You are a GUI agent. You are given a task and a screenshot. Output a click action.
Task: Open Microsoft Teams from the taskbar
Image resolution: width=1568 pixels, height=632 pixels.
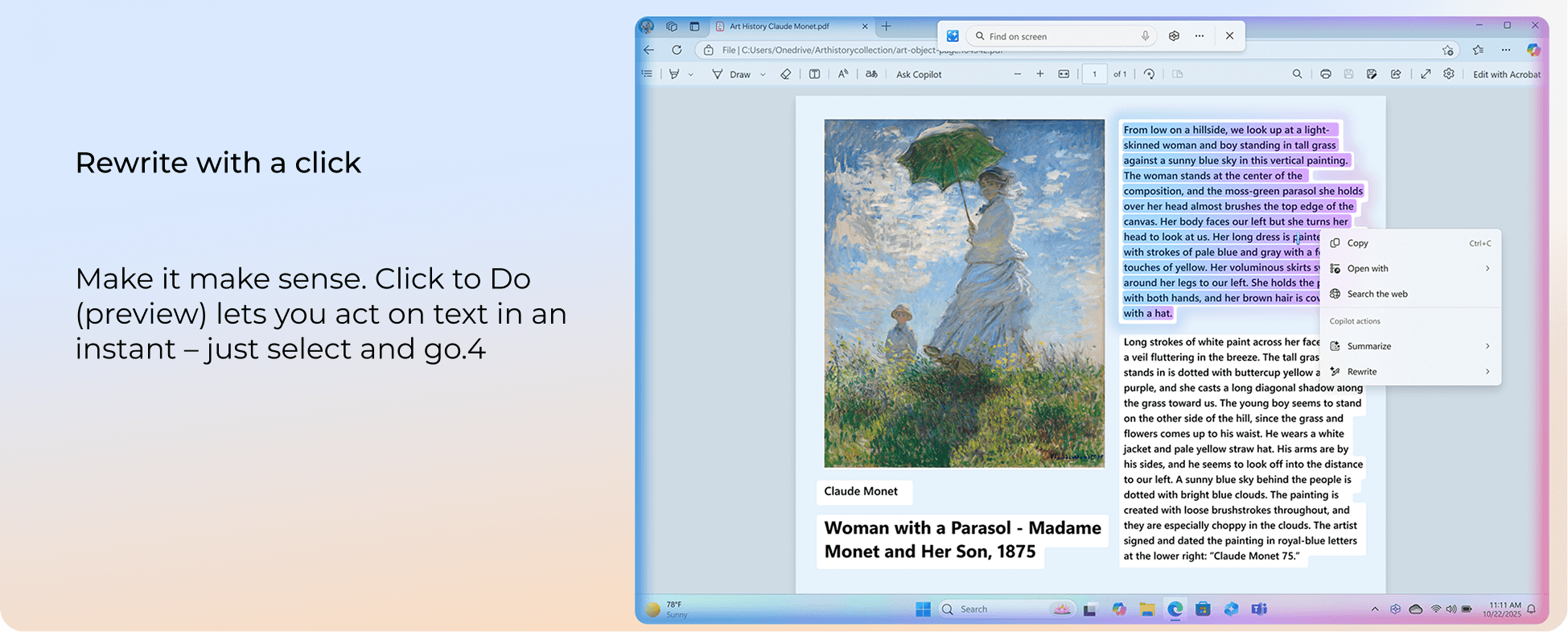pos(1259,609)
